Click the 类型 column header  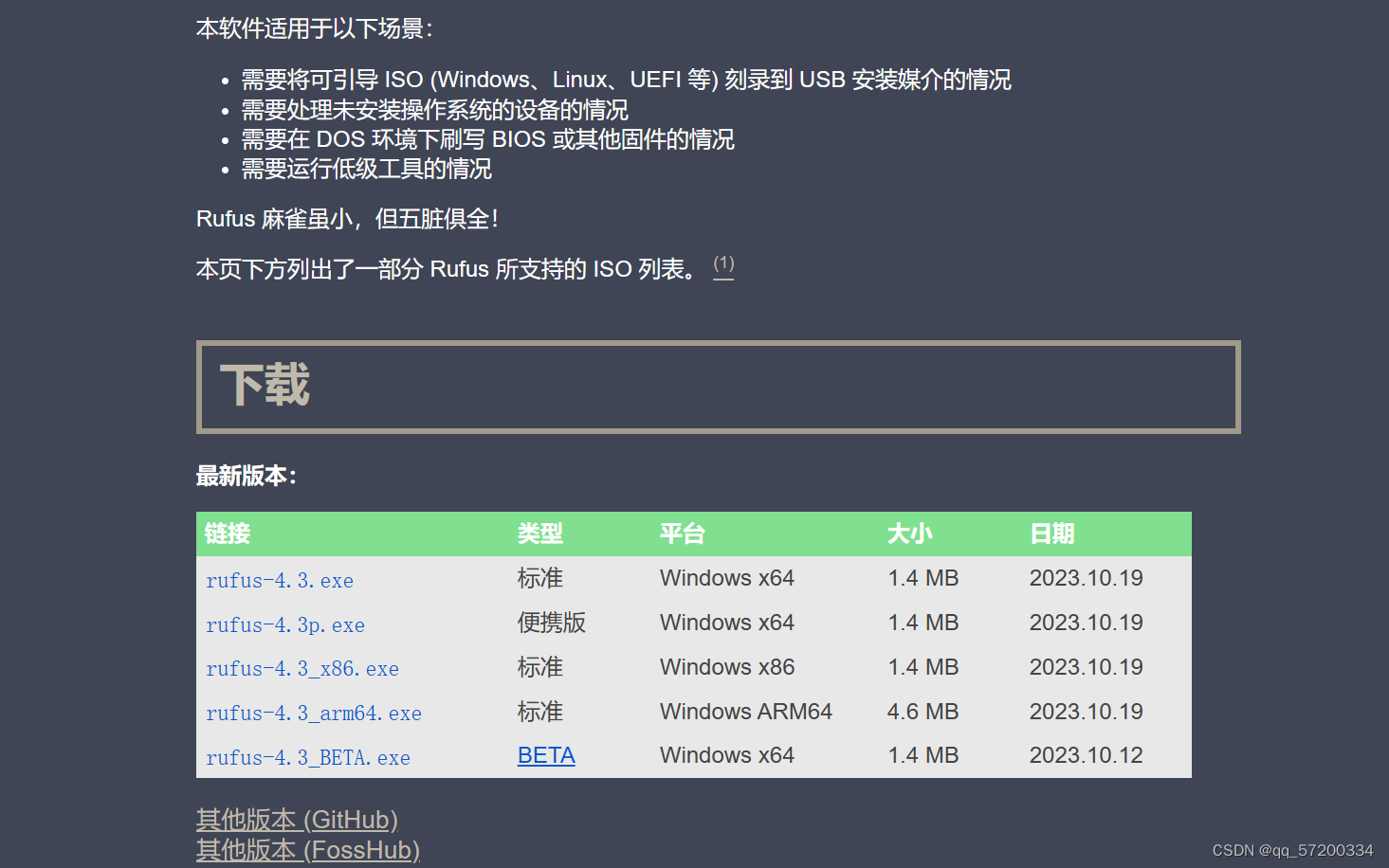[540, 533]
